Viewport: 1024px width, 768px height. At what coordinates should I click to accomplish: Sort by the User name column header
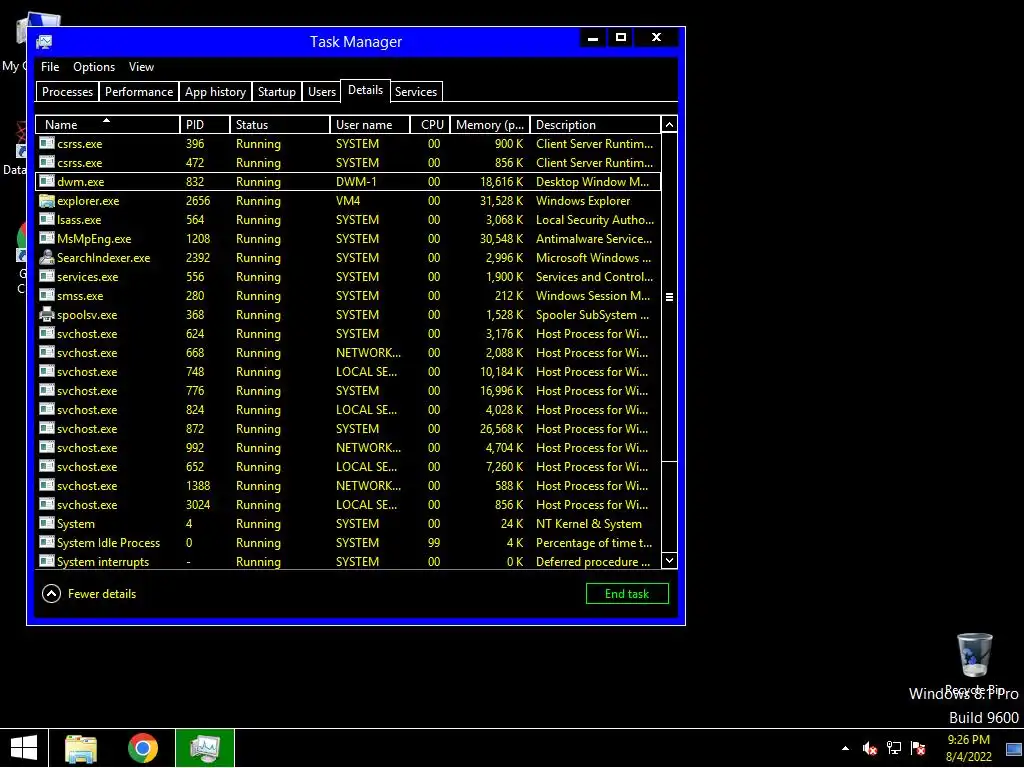(370, 124)
